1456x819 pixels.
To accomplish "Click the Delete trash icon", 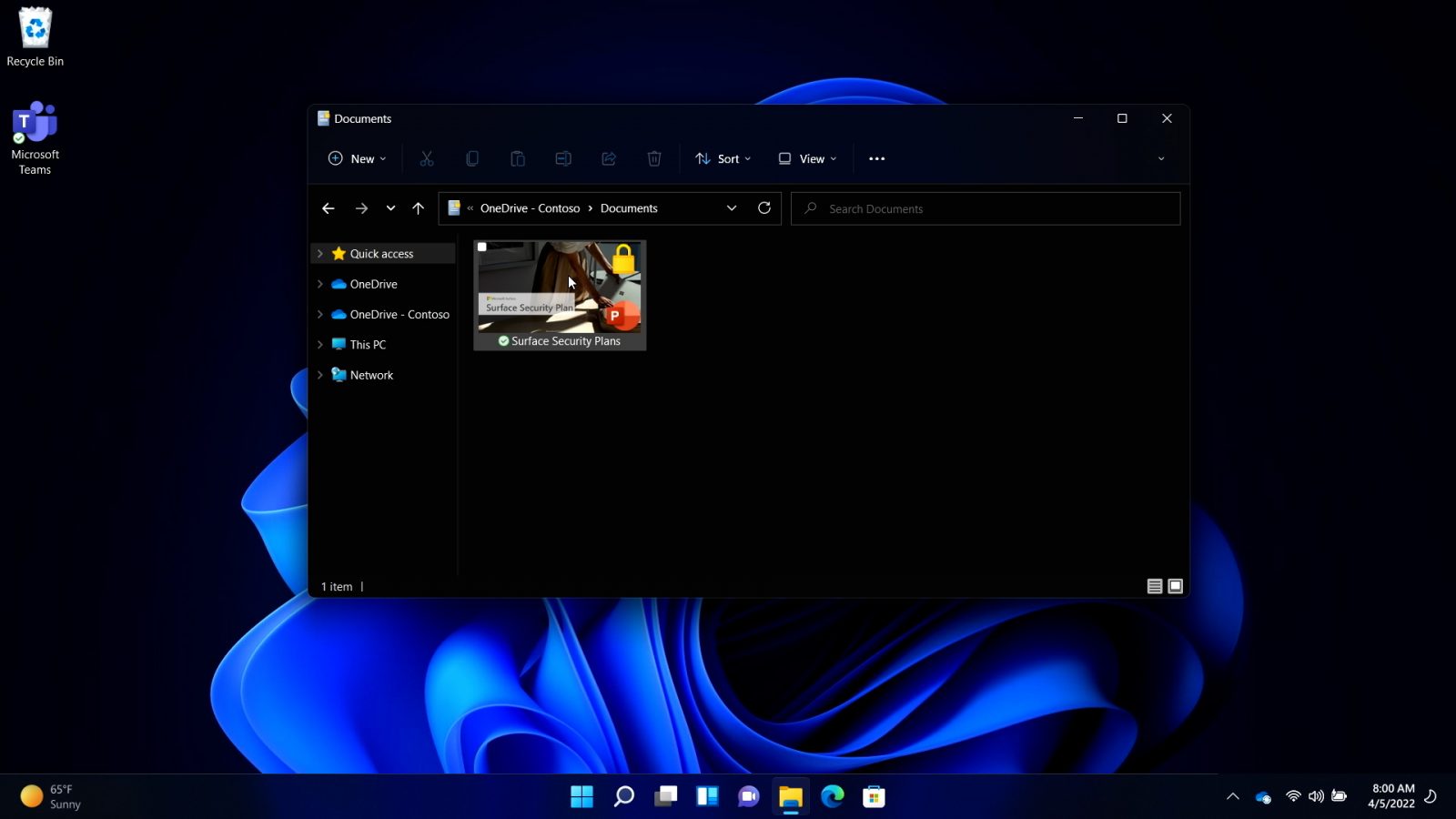I will (653, 158).
